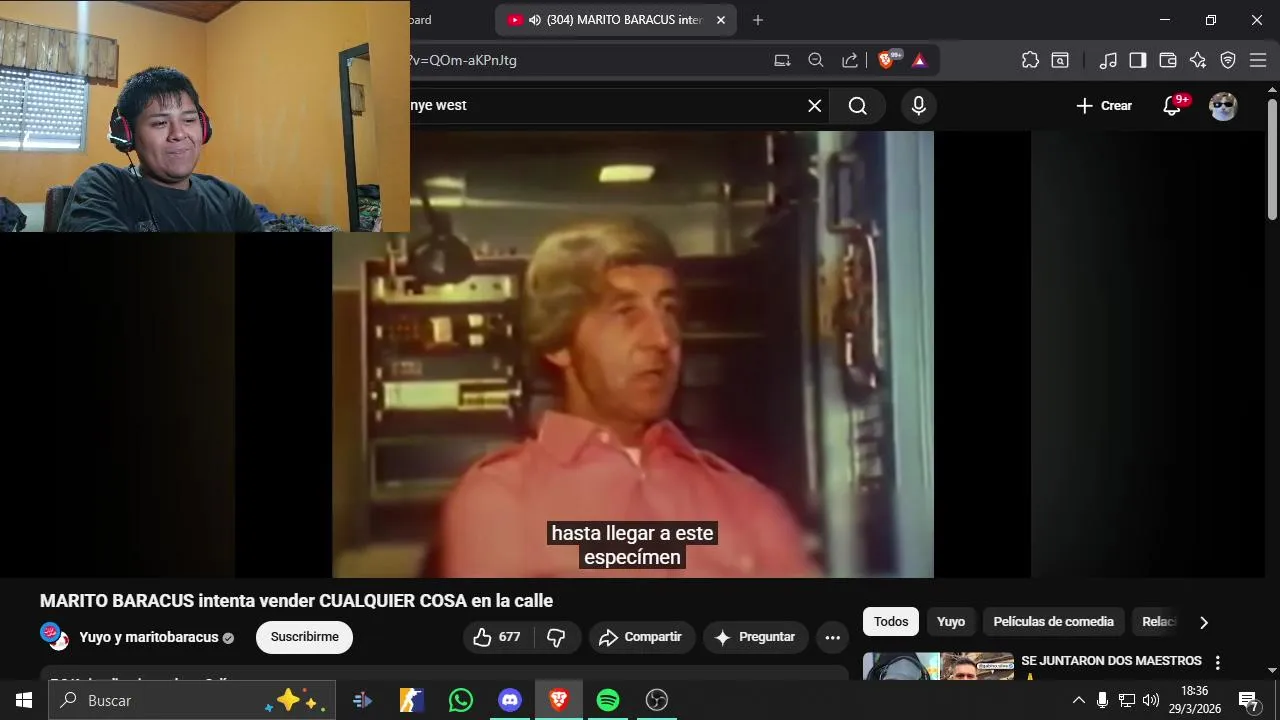Image resolution: width=1280 pixels, height=720 pixels.
Task: Open the YouTube account avatar menu
Action: click(x=1223, y=106)
